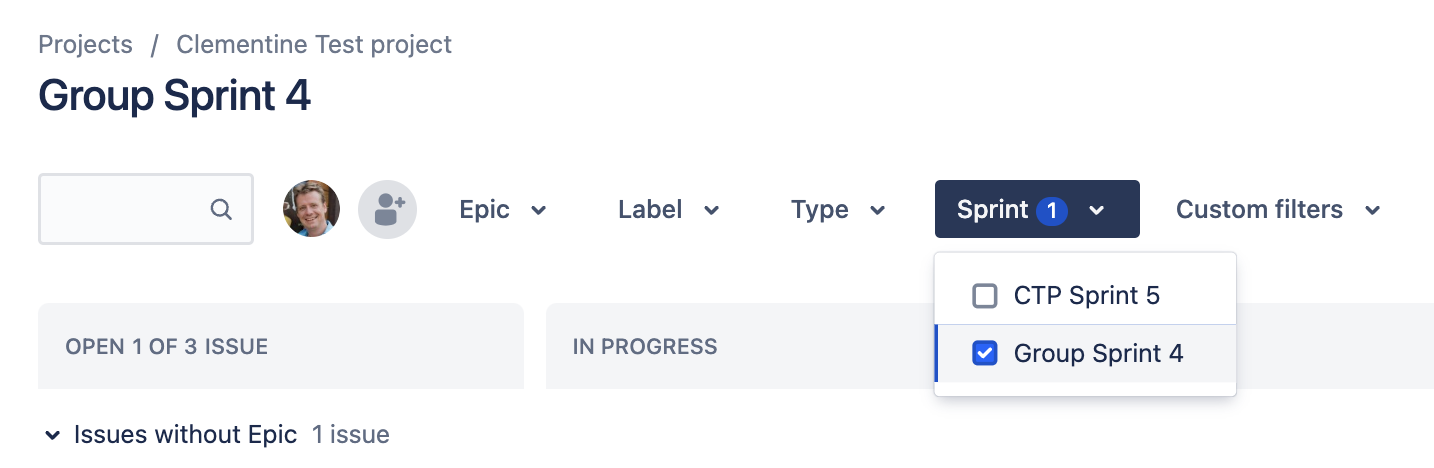Open the Projects breadcrumb link

[85, 45]
